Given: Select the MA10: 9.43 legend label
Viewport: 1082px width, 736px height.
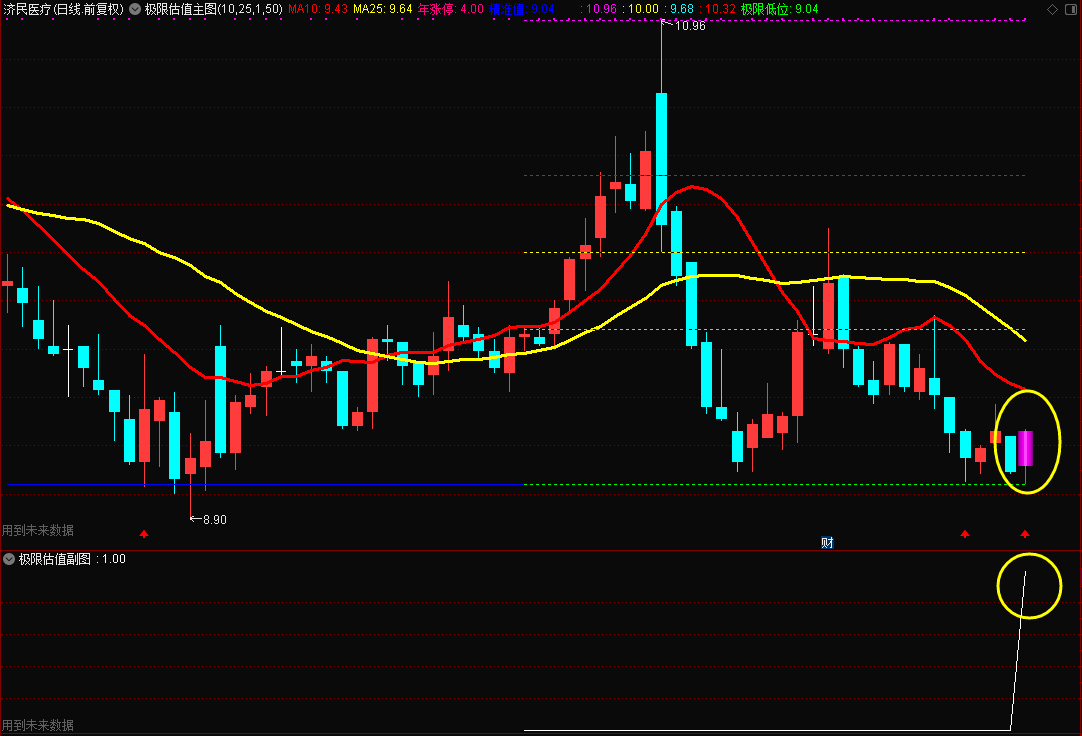Looking at the screenshot, I should (x=318, y=10).
